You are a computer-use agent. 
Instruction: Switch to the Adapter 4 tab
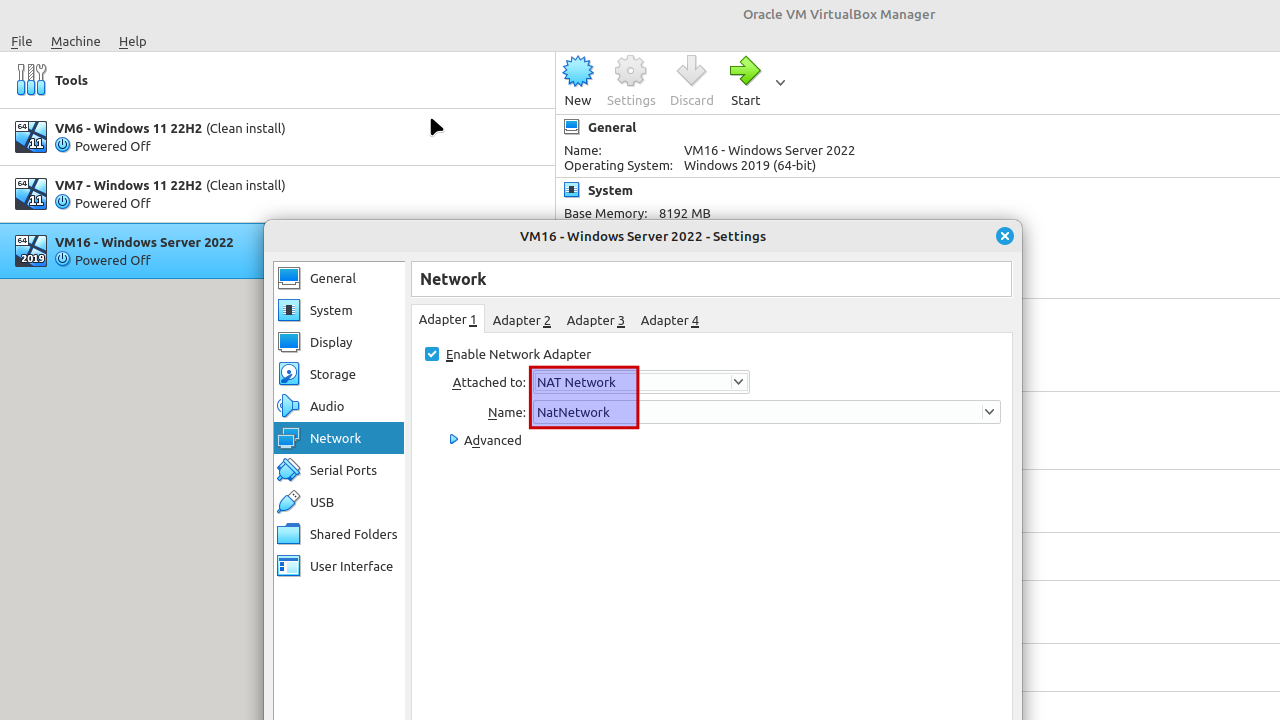[x=670, y=320]
